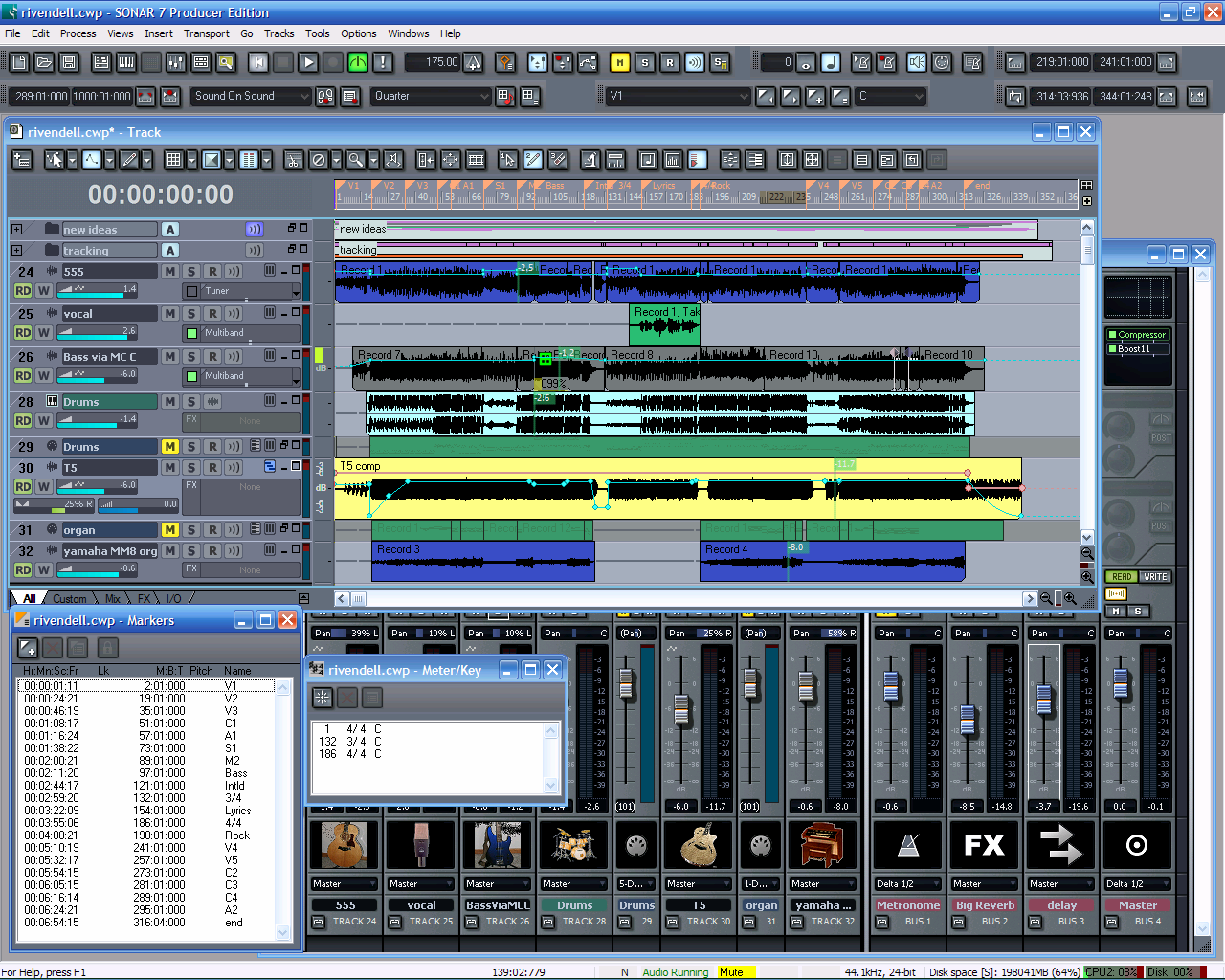The image size is (1225, 980).
Task: Select the Envelope tool in Track view
Action: click(x=92, y=160)
